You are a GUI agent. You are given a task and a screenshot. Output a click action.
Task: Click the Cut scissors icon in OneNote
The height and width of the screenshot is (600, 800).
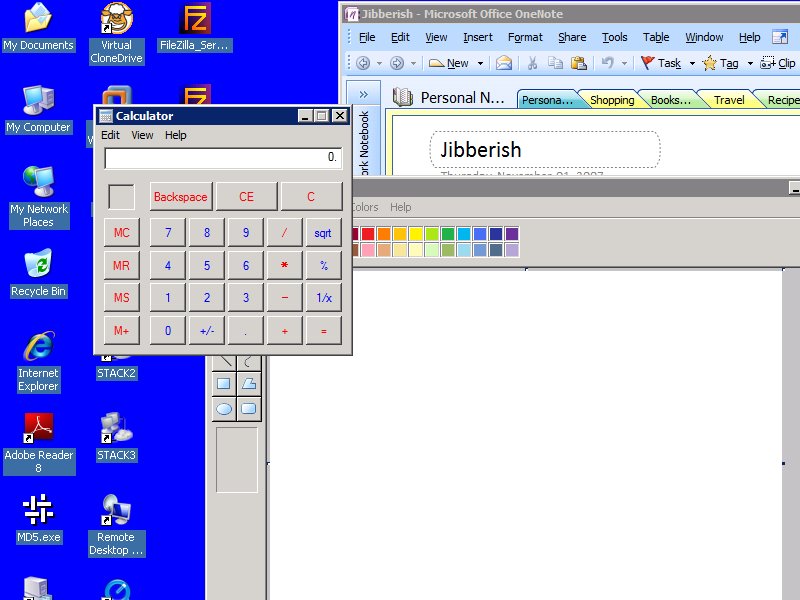pyautogui.click(x=532, y=63)
